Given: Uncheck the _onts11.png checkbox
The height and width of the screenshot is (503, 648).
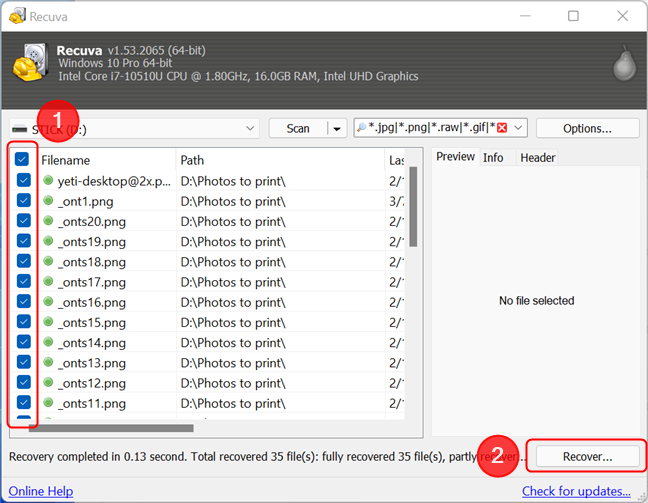Looking at the screenshot, I should pos(24,402).
